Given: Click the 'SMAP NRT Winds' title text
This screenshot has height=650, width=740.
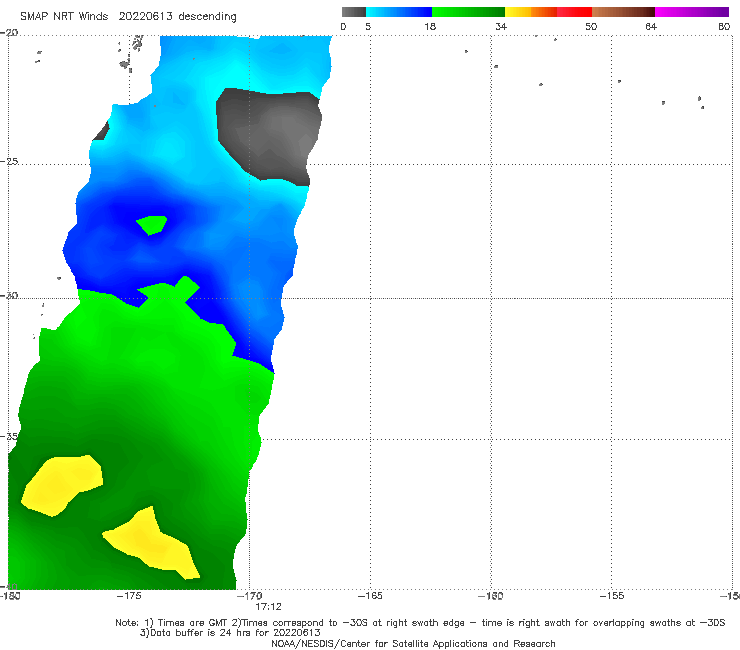Looking at the screenshot, I should point(64,16).
